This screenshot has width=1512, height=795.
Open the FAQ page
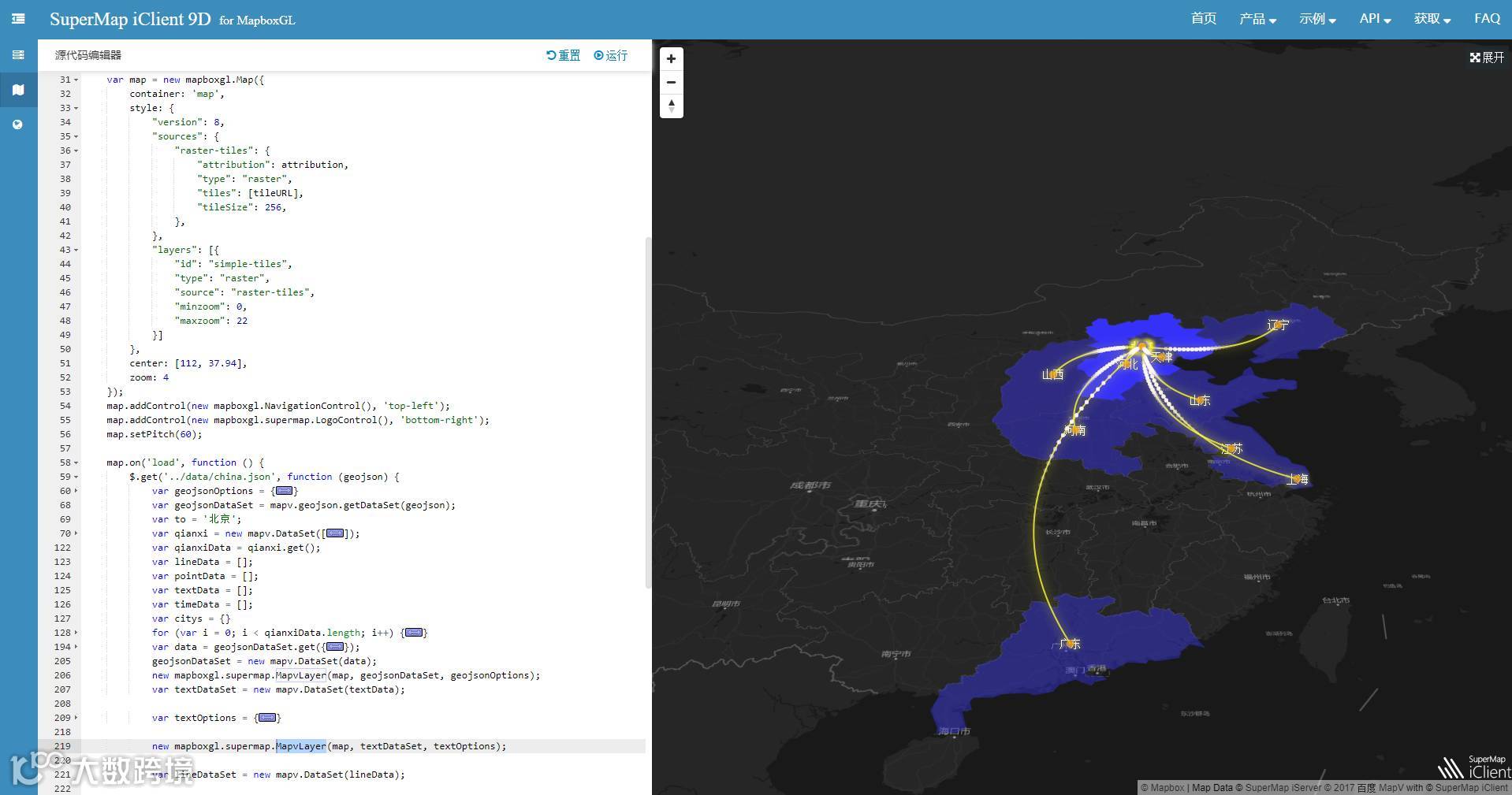(x=1487, y=19)
